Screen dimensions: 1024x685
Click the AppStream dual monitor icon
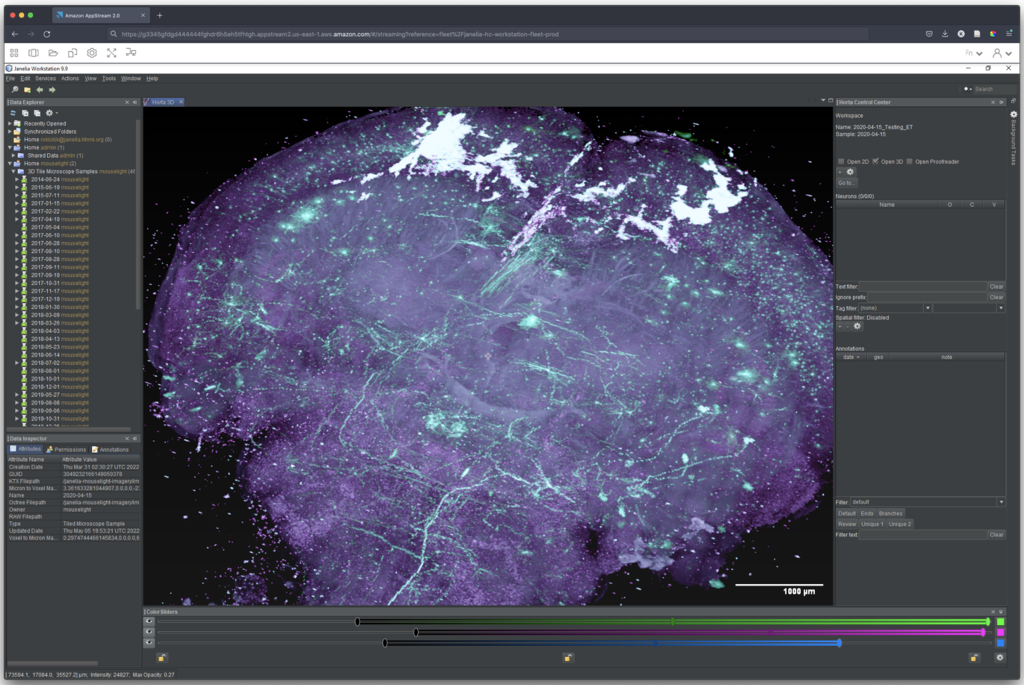click(x=131, y=52)
